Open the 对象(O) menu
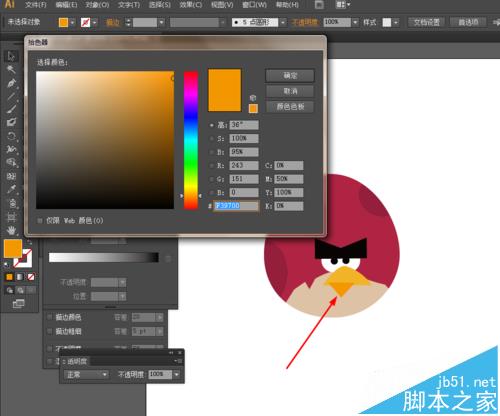The height and width of the screenshot is (416, 500). [97, 5]
